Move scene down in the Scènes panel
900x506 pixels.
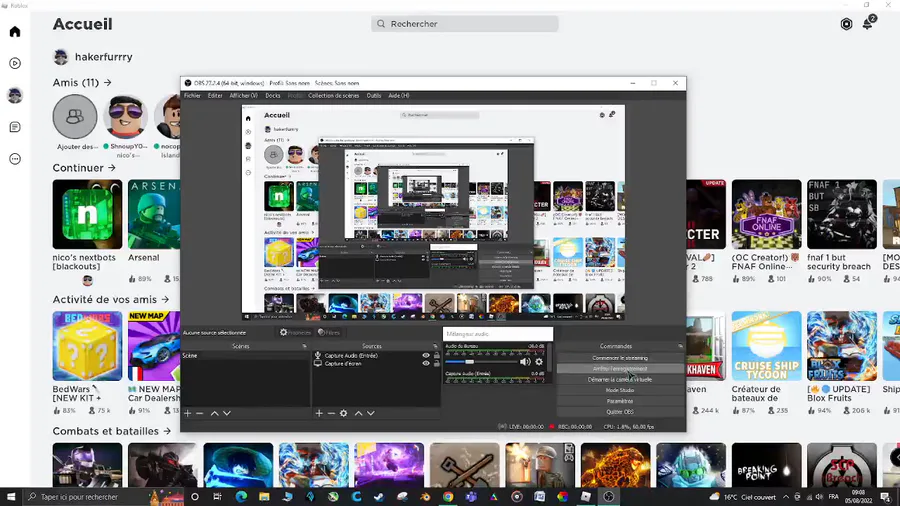pos(227,413)
